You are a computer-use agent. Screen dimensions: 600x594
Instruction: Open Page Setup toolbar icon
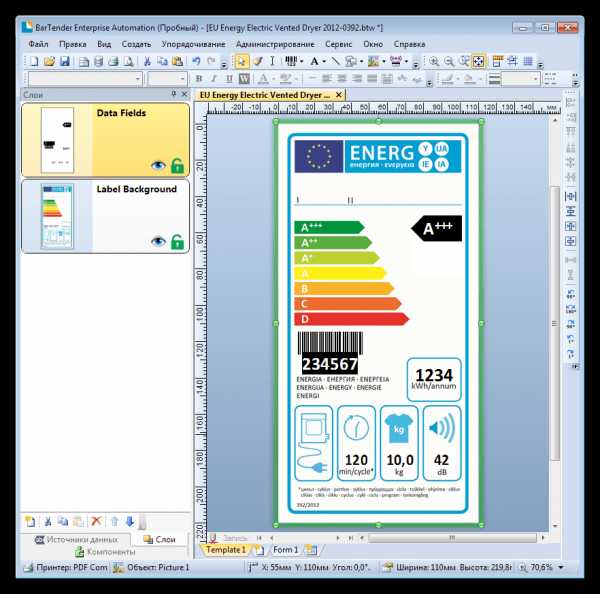(84, 61)
